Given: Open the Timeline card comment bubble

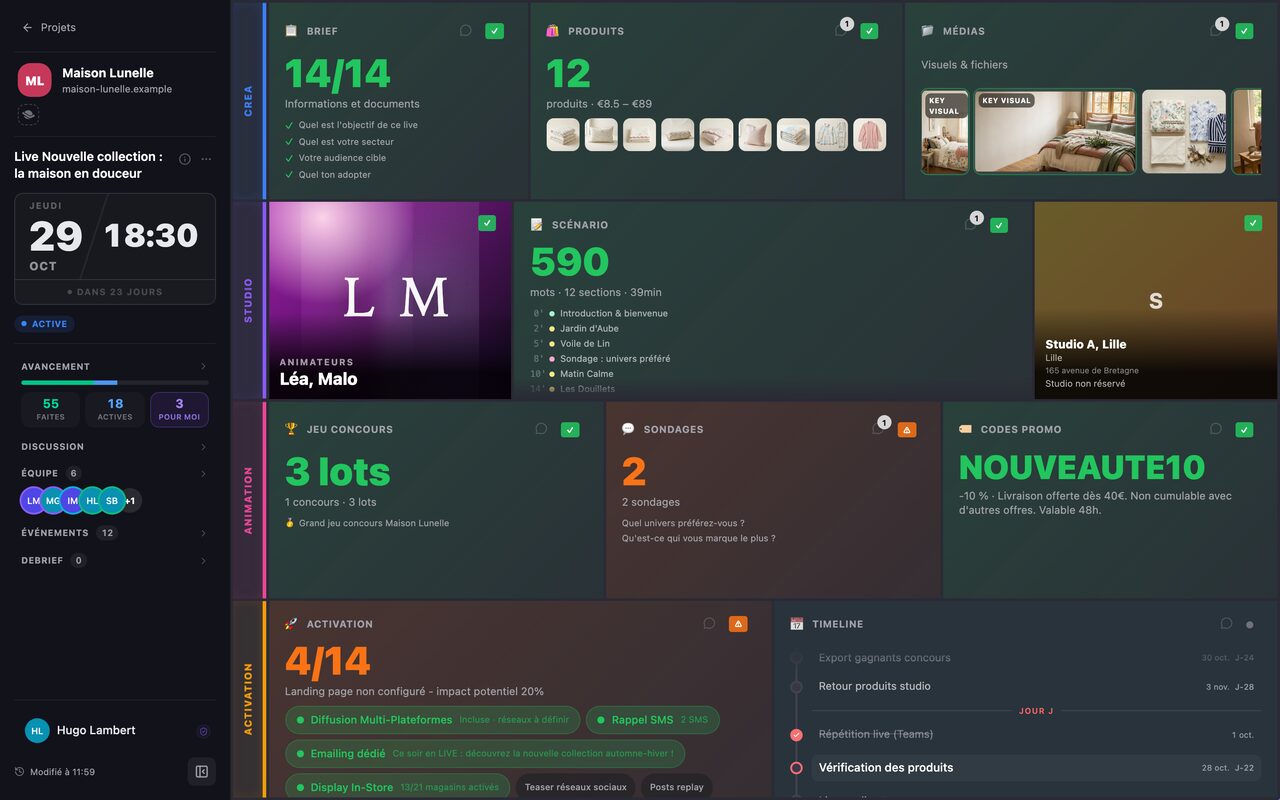Looking at the screenshot, I should pos(1226,624).
